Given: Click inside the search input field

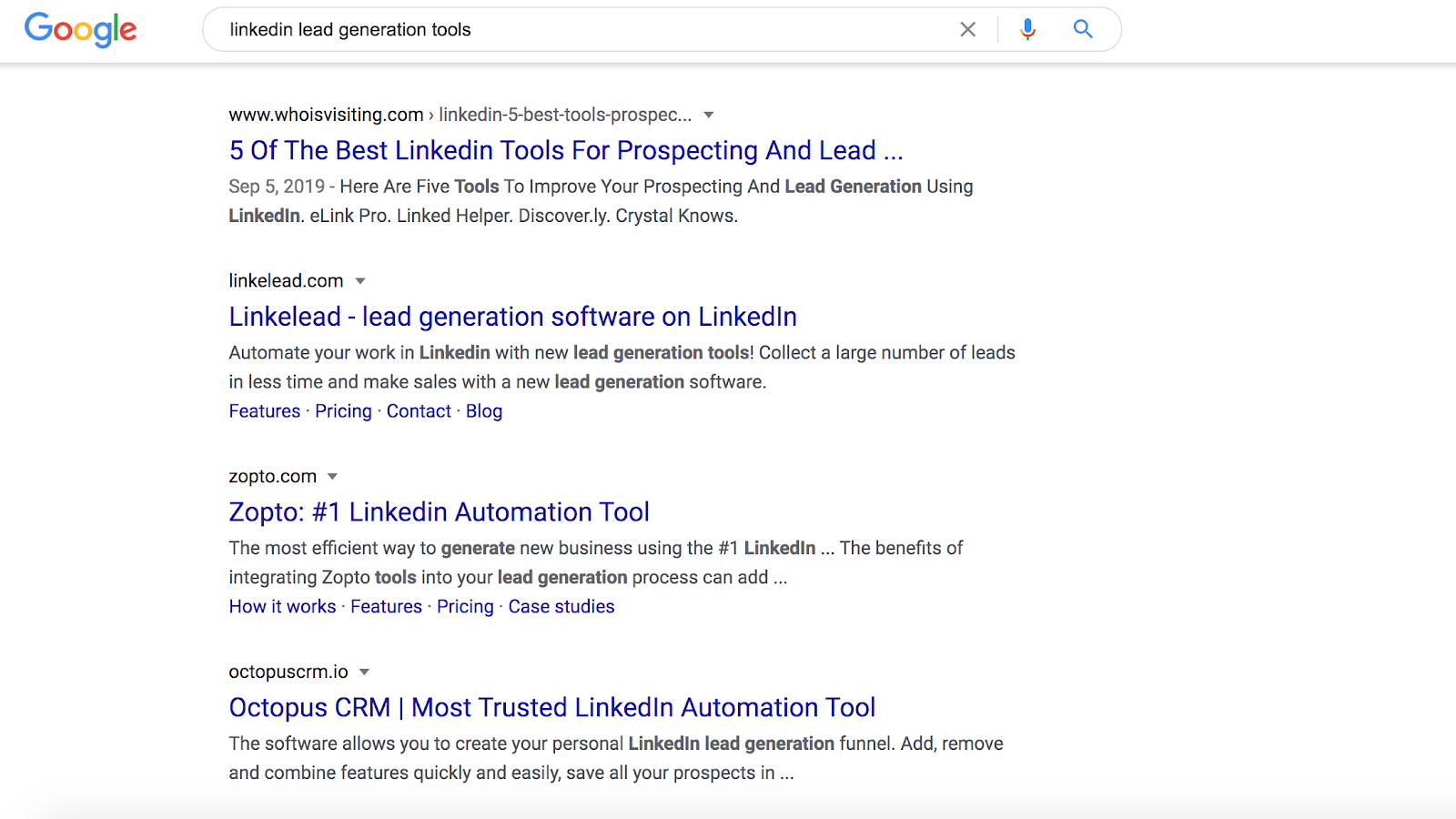Looking at the screenshot, I should point(546,29).
